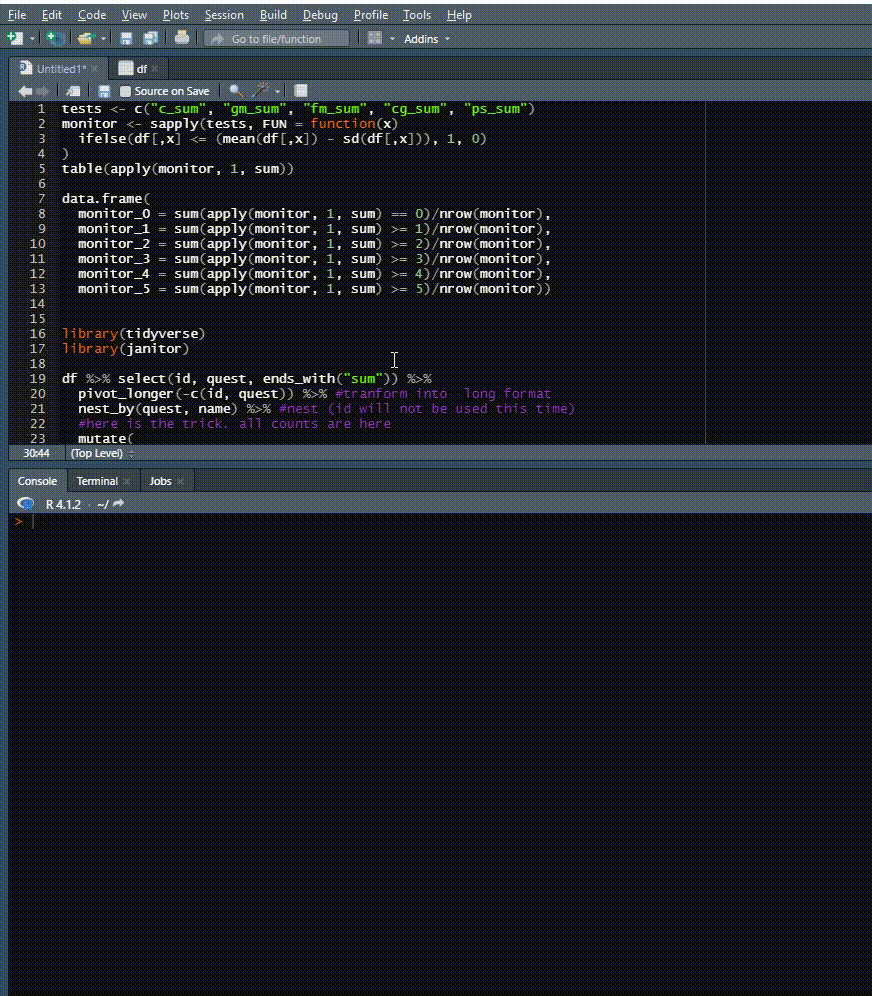872x996 pixels.
Task: Toggle the Source on Save checkbox
Action: tap(125, 91)
